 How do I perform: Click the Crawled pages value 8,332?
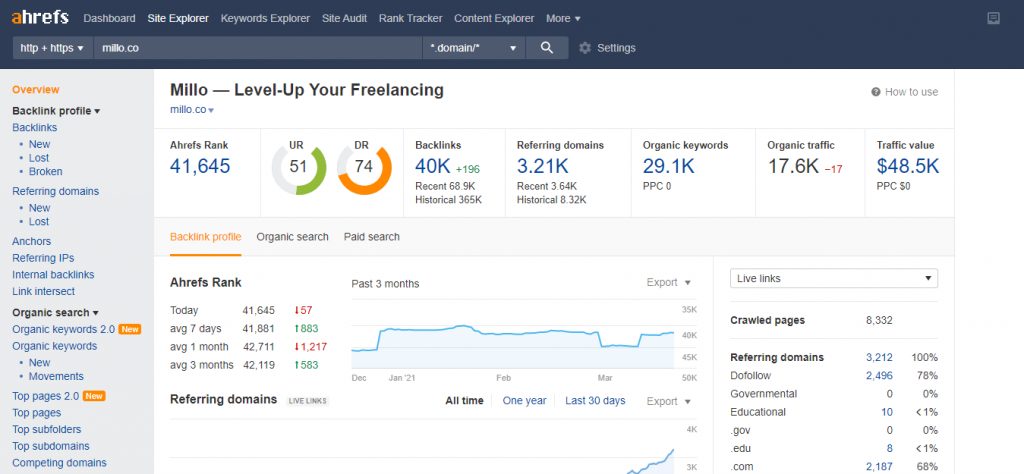(x=879, y=321)
